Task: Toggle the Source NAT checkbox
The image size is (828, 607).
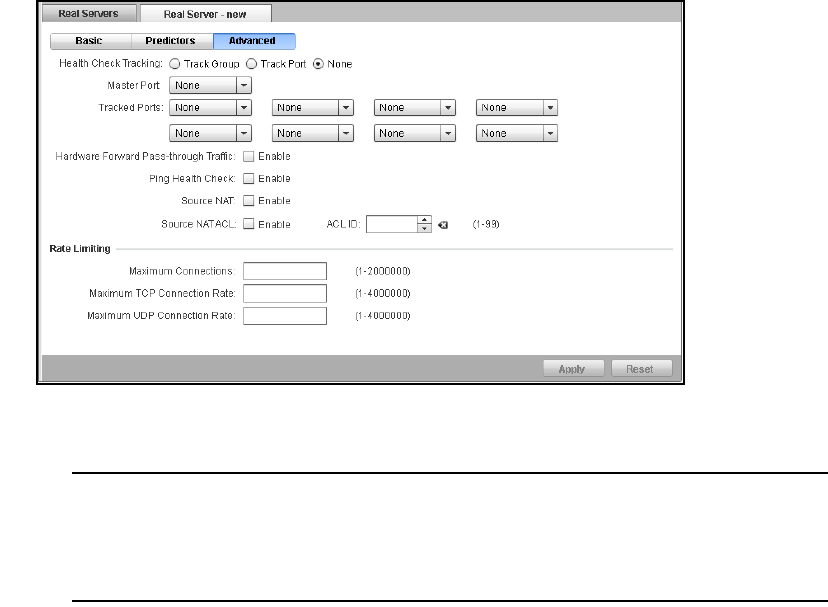Action: click(249, 201)
